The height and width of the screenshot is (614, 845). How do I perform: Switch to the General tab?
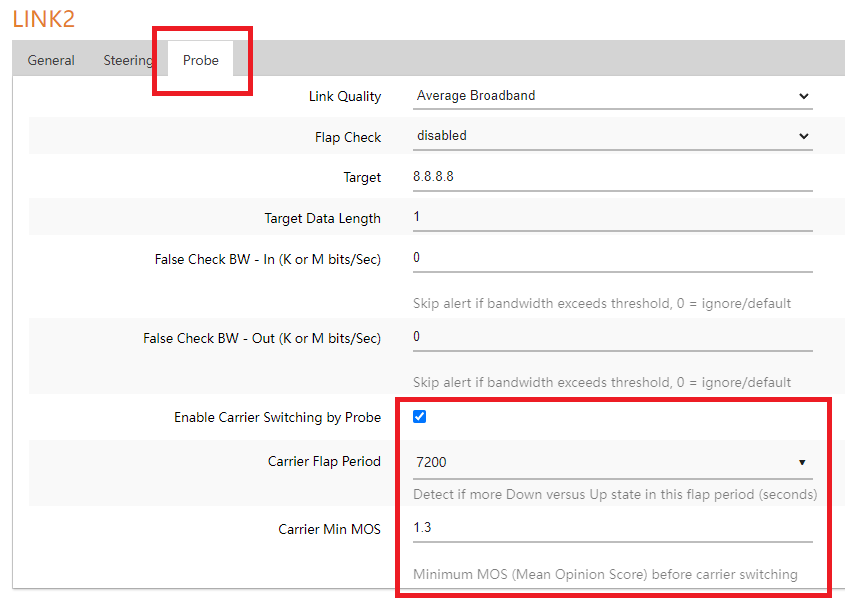pos(51,60)
